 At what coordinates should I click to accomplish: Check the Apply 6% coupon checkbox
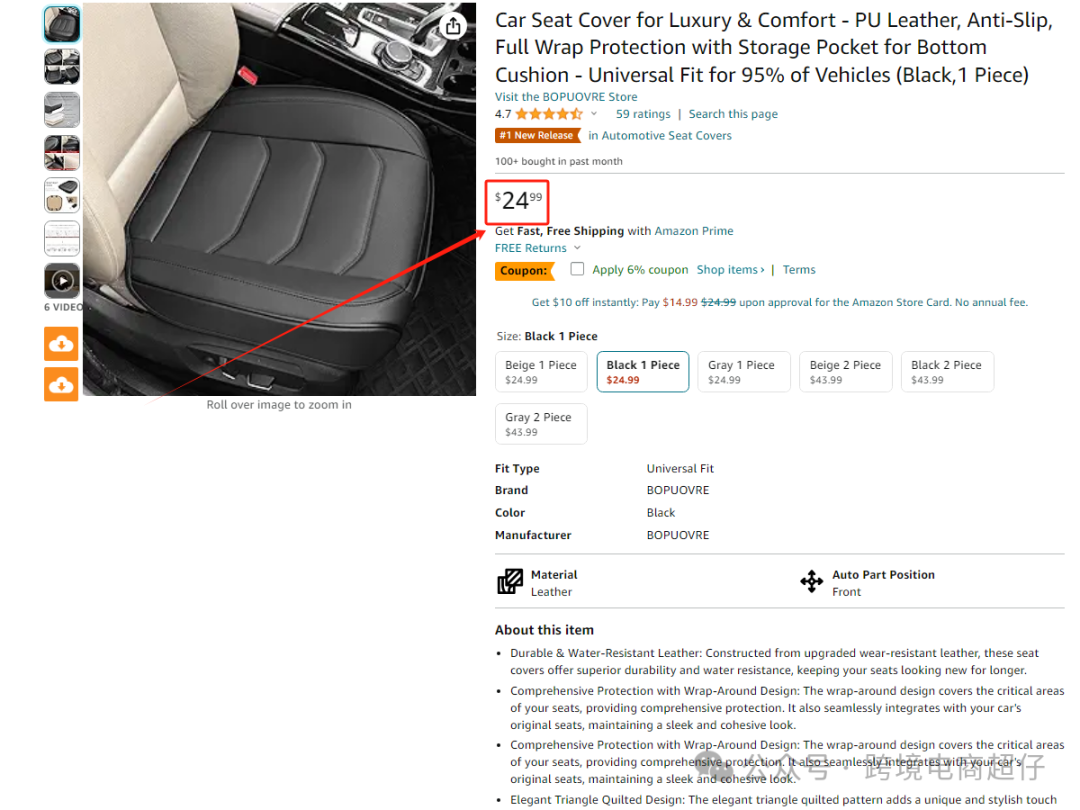coord(577,269)
